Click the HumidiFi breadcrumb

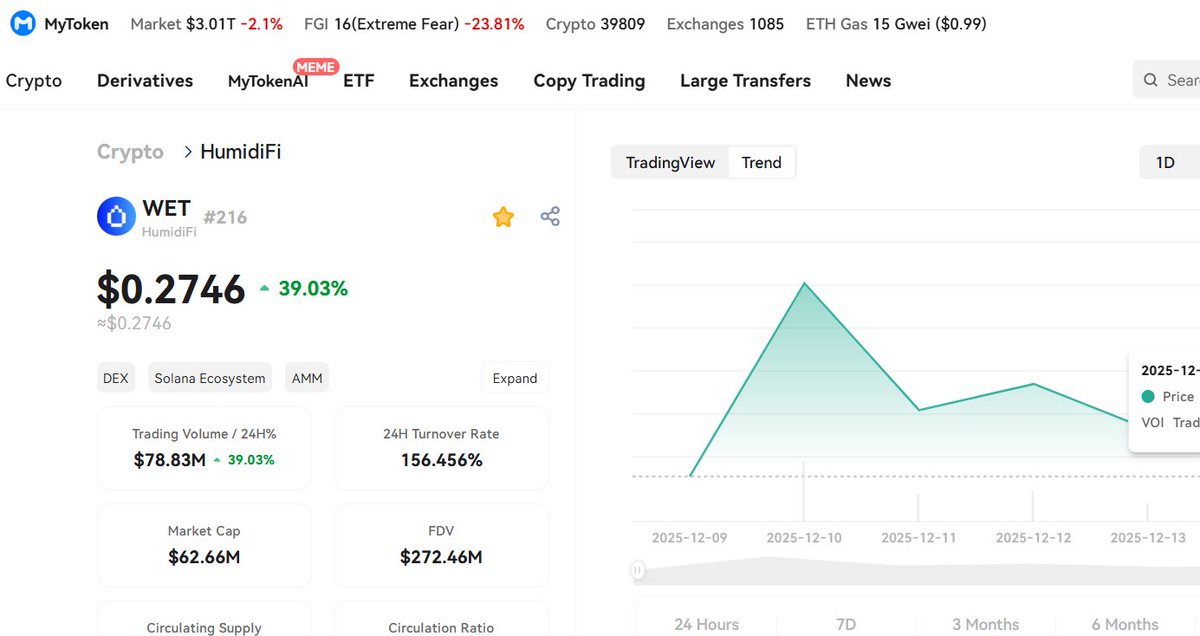pyautogui.click(x=240, y=152)
